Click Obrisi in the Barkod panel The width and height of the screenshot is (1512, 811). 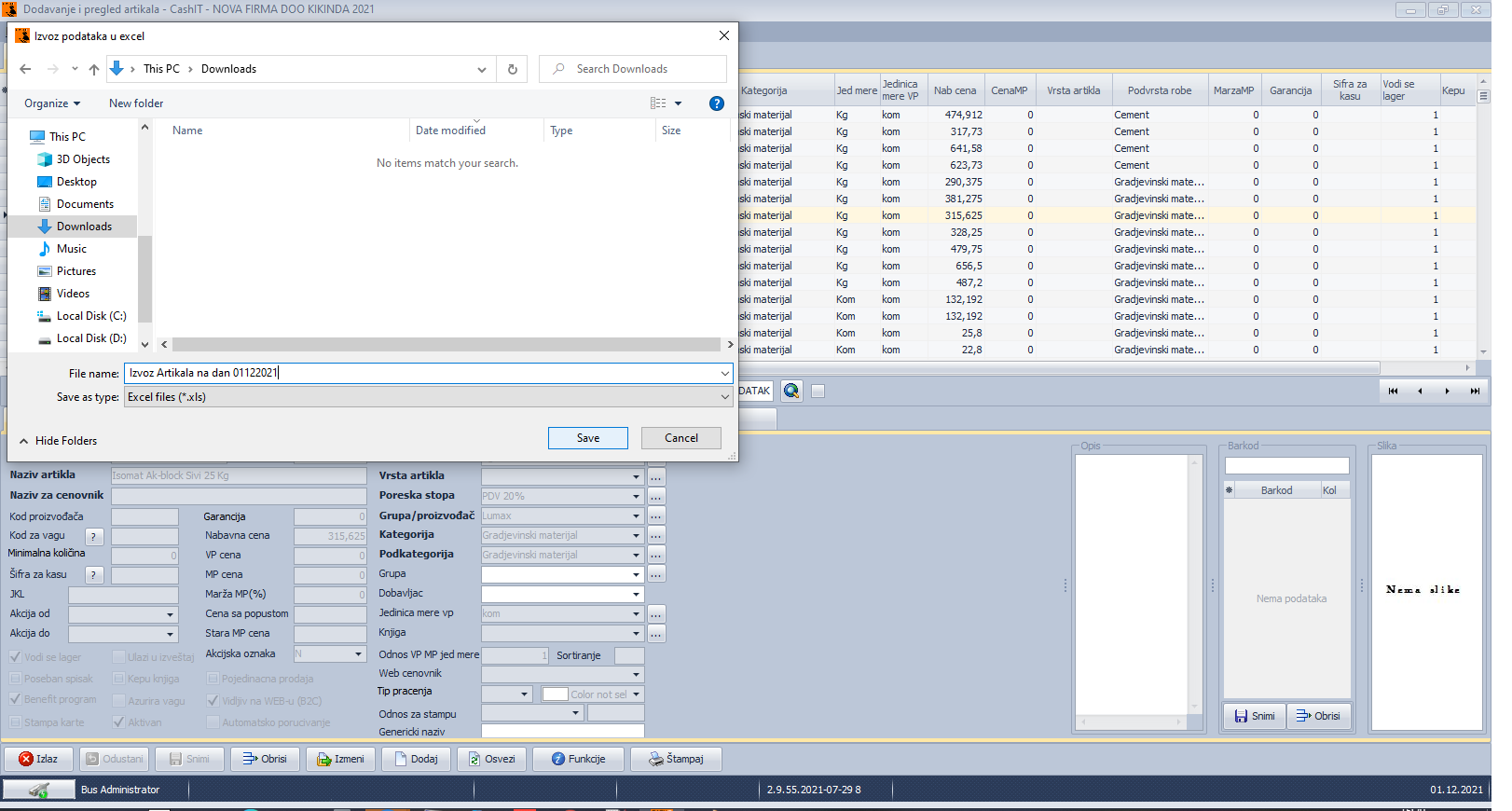[x=1318, y=716]
